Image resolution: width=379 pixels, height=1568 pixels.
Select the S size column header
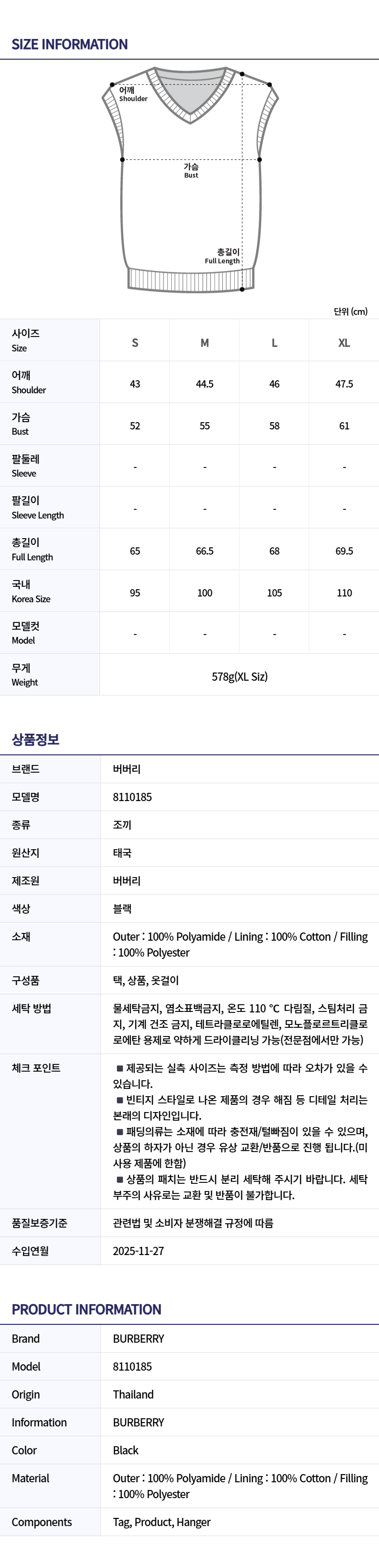coord(135,343)
